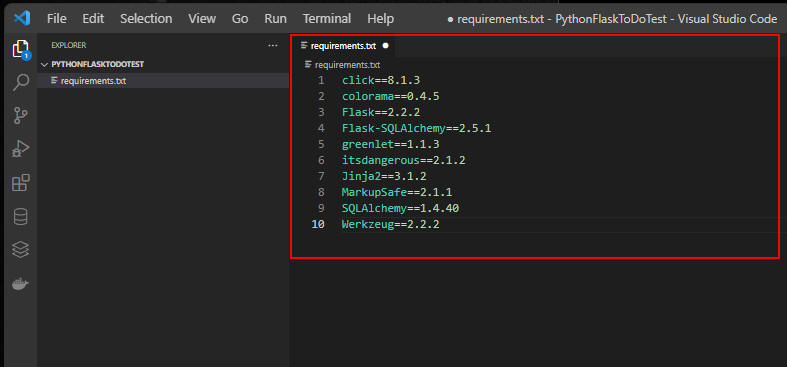Select requirements.txt in Explorer tree
Viewport: 787px width, 367px height.
[163, 81]
